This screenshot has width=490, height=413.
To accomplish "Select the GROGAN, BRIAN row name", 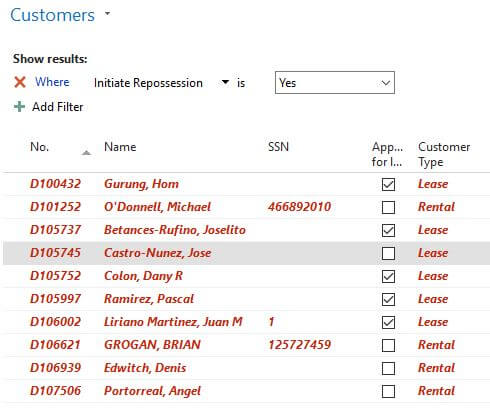I will [152, 345].
